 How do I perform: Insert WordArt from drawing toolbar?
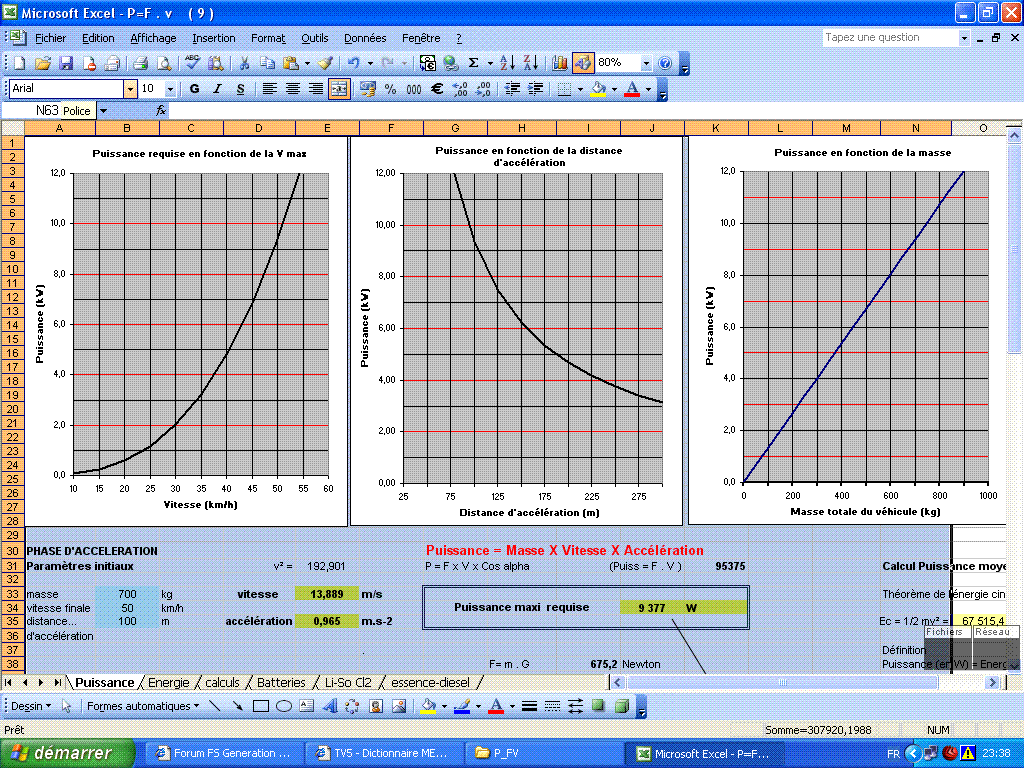(329, 706)
